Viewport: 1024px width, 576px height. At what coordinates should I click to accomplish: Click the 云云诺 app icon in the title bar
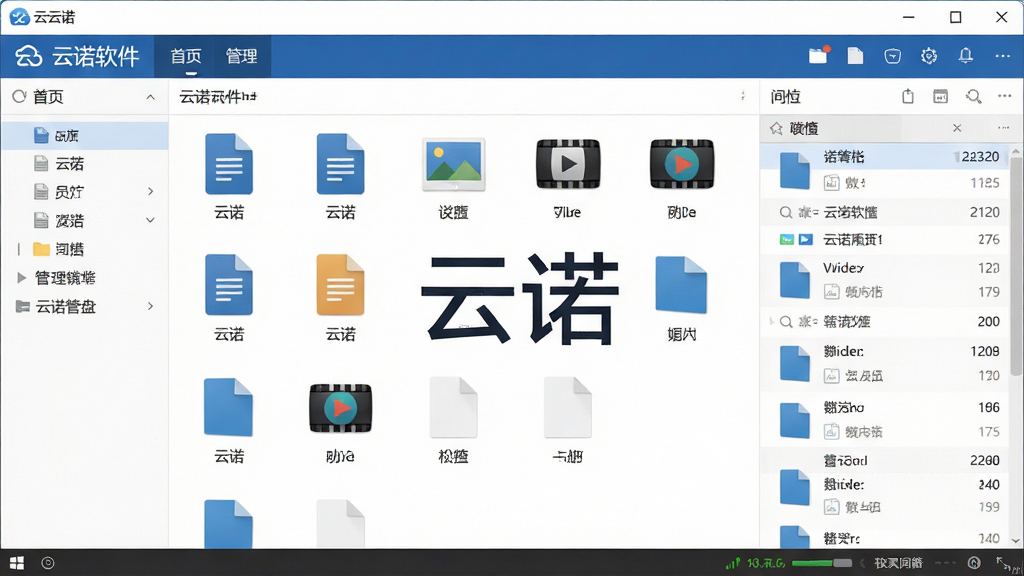(x=20, y=17)
